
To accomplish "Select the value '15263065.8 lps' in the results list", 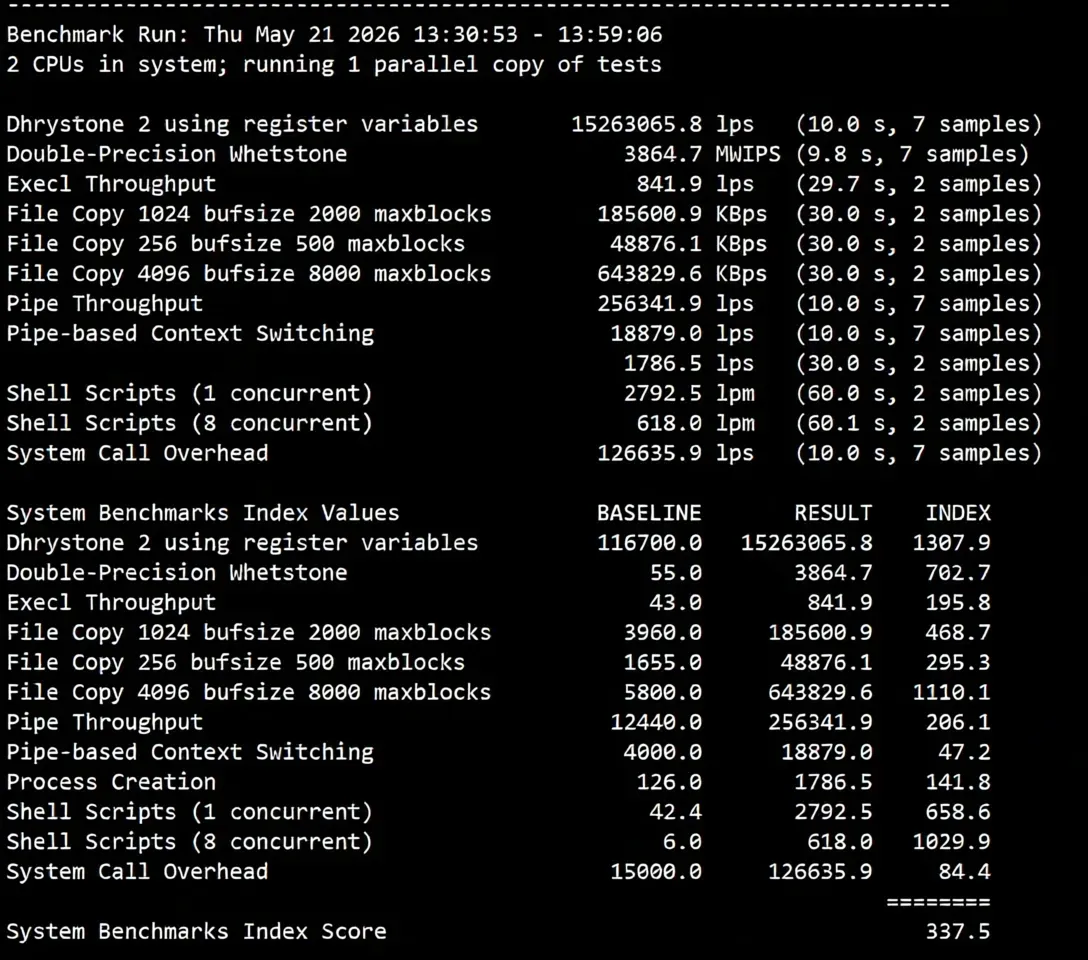I will point(662,123).
